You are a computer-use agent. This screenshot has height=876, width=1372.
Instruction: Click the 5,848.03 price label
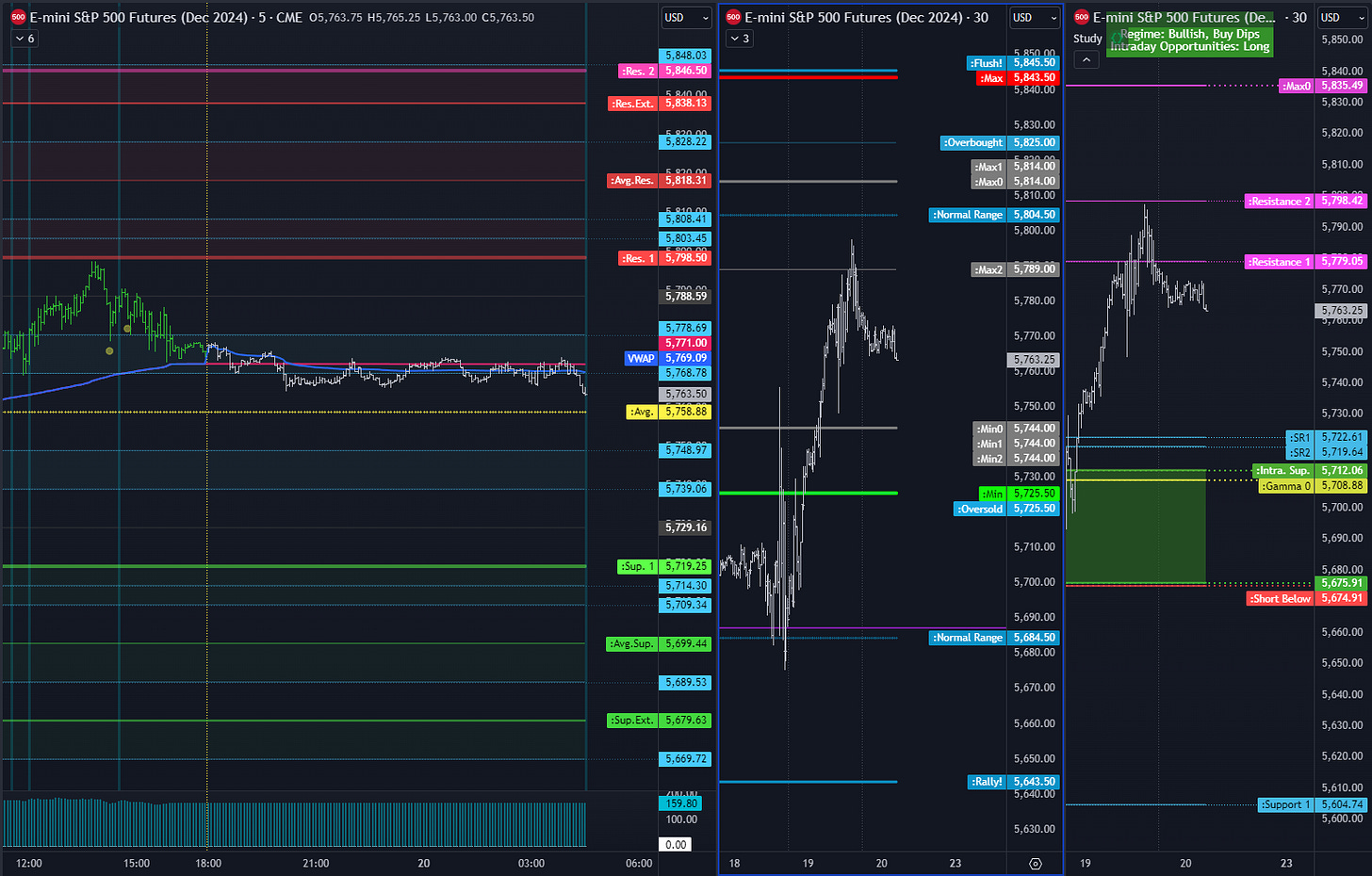click(685, 56)
